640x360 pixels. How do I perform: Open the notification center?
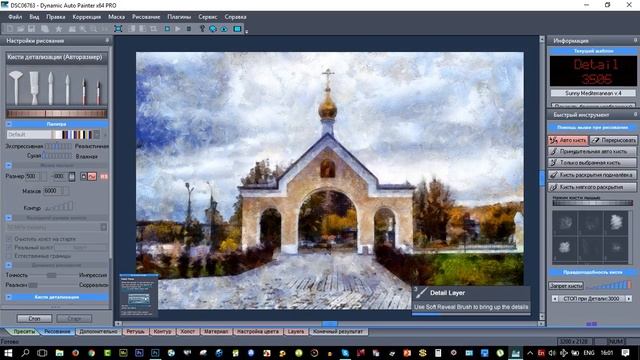click(x=626, y=353)
